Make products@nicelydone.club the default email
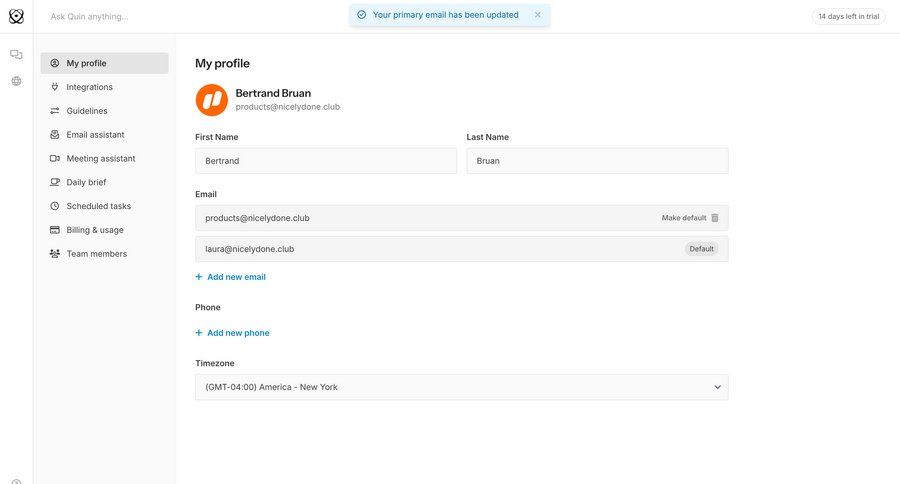Viewport: 900px width, 484px height. [683, 218]
